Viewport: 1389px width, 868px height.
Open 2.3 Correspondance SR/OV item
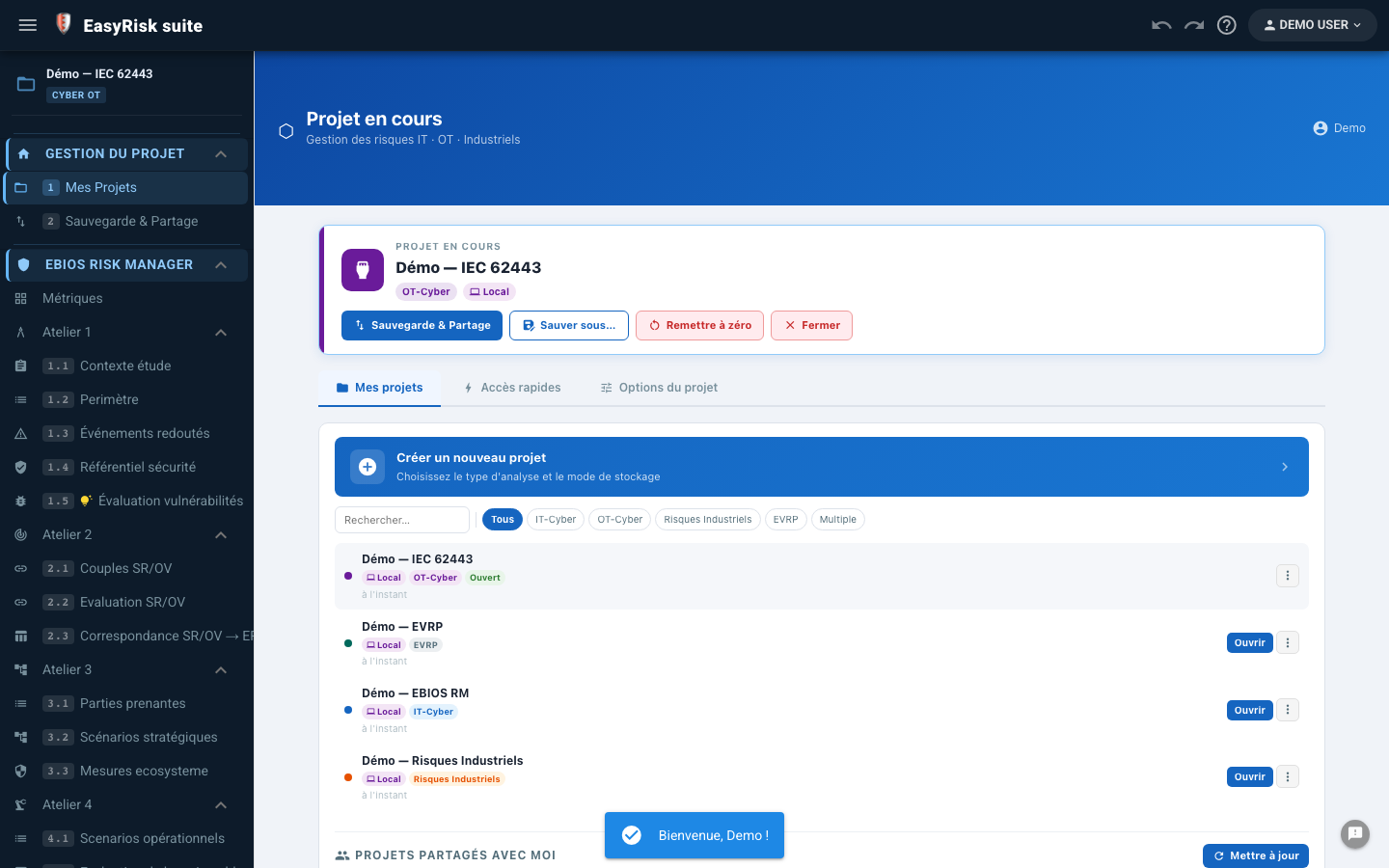[x=126, y=636]
